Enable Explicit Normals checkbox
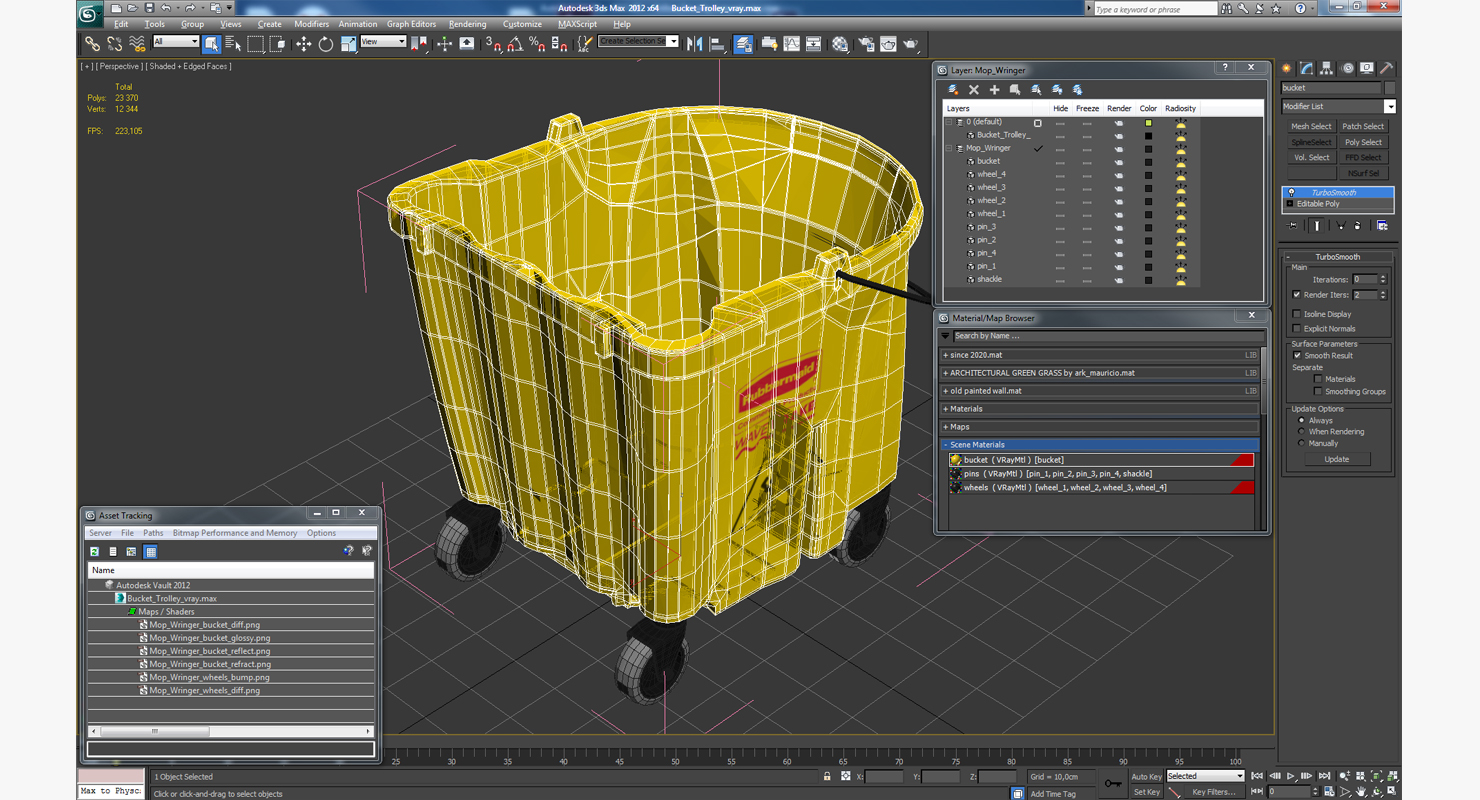Image resolution: width=1480 pixels, height=800 pixels. [1297, 328]
